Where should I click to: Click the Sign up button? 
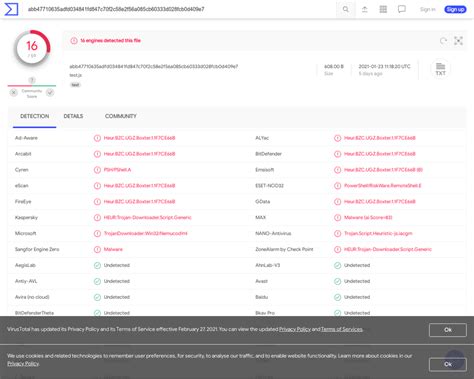coord(455,9)
